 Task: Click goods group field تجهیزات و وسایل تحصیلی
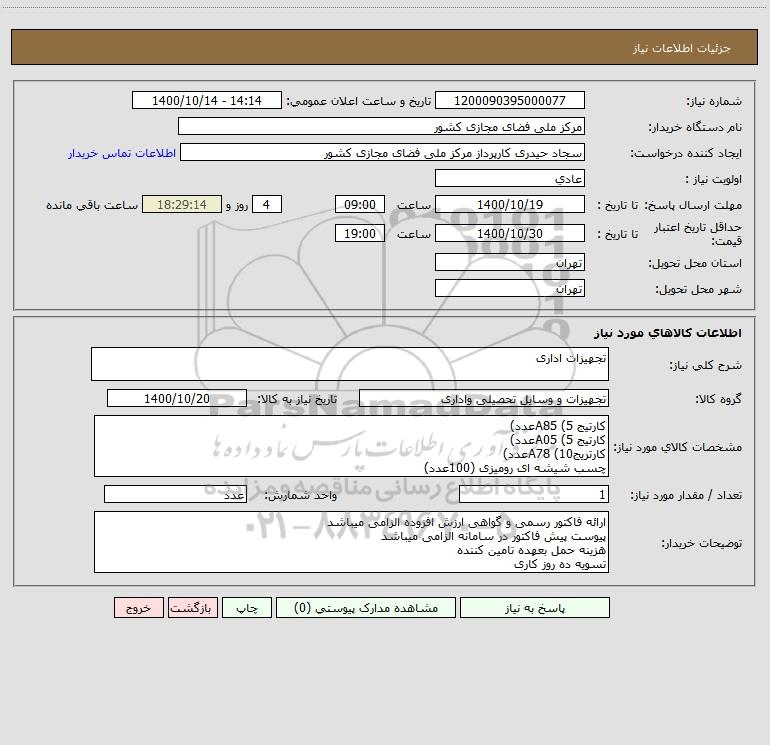click(x=484, y=398)
